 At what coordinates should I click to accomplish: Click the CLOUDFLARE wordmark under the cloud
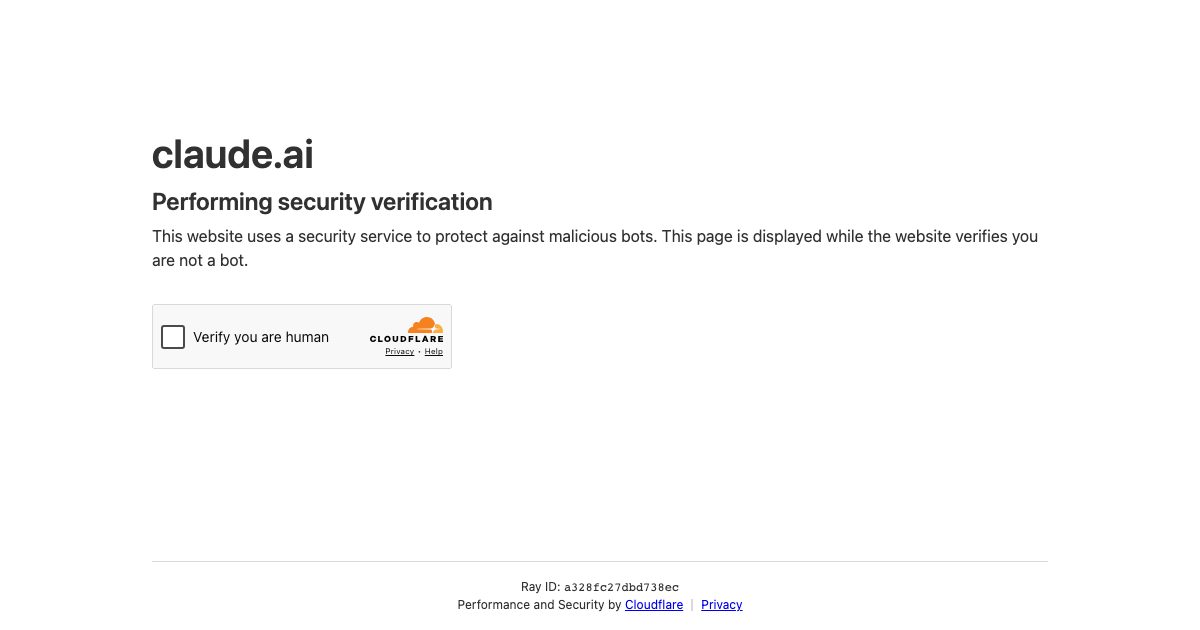pos(406,339)
